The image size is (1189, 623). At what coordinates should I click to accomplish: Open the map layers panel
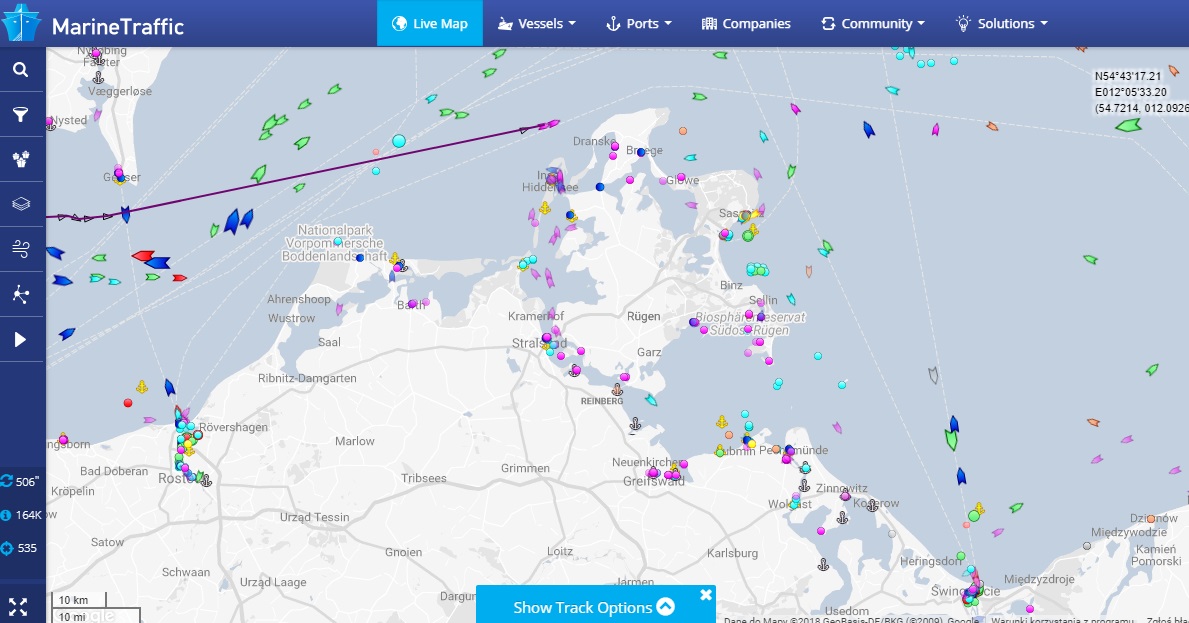(21, 204)
